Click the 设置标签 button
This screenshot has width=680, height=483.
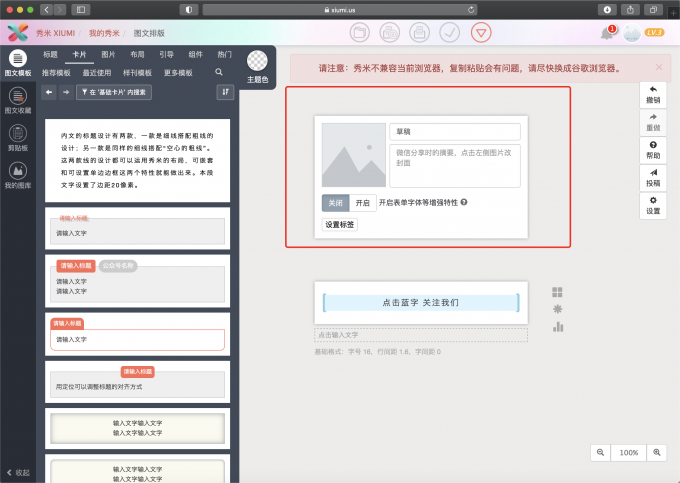coord(339,225)
